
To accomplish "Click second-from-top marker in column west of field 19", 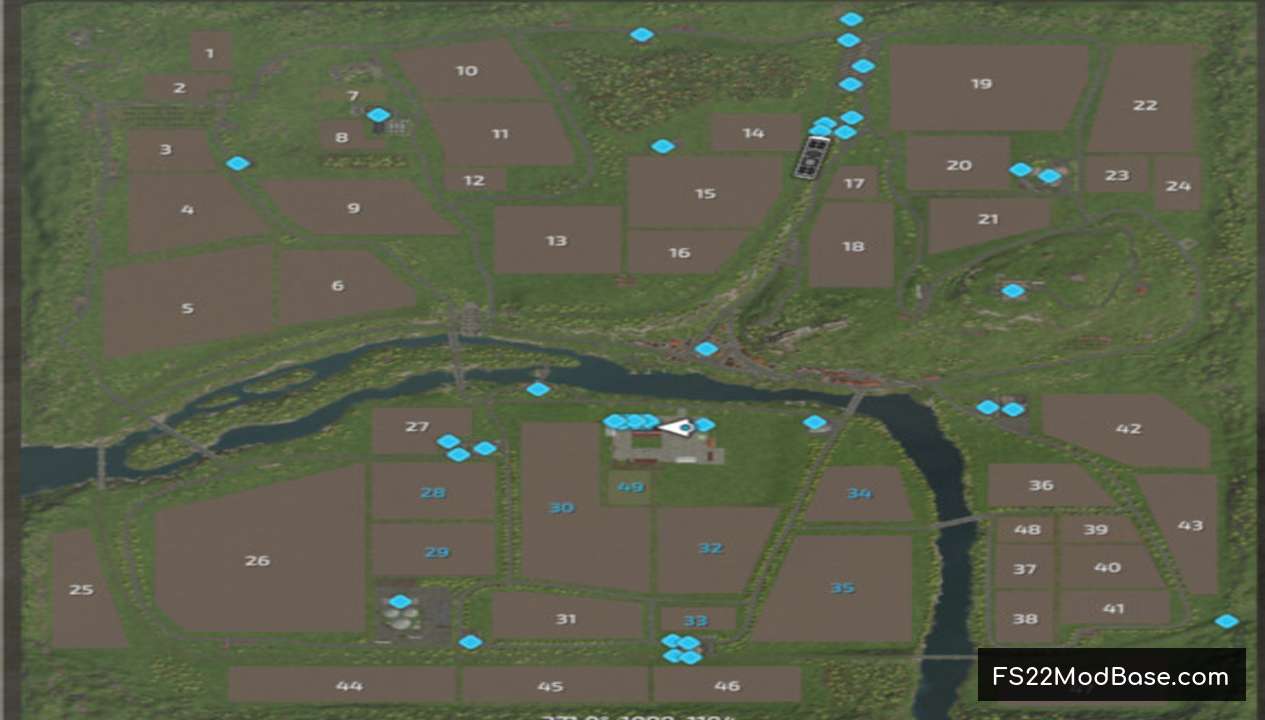I will (848, 40).
